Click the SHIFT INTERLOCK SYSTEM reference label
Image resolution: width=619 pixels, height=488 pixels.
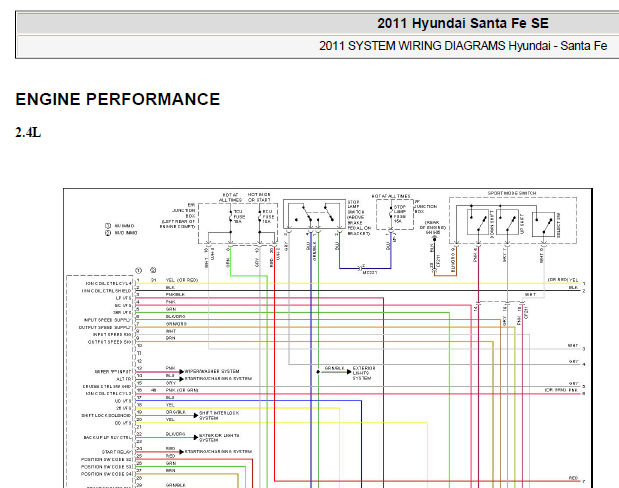tap(217, 415)
